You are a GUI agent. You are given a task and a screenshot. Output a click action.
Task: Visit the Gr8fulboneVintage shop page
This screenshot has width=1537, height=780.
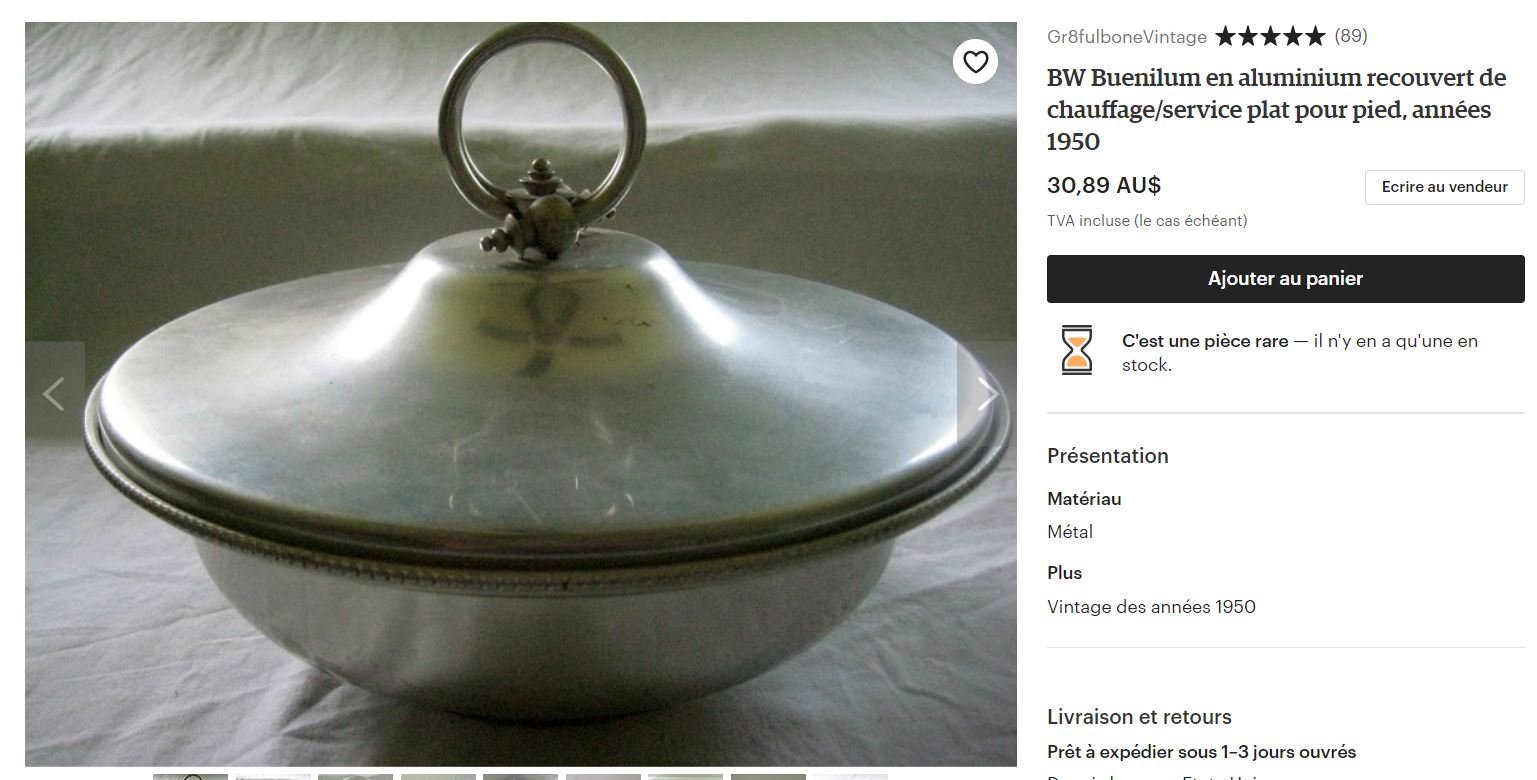pos(1127,37)
